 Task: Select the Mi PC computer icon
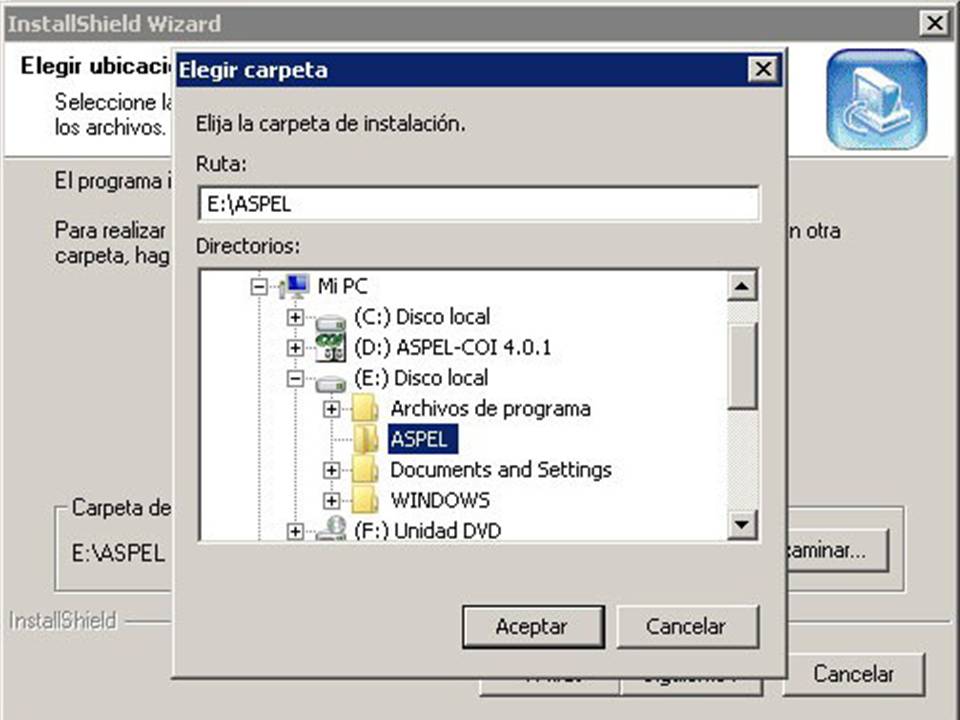click(295, 286)
